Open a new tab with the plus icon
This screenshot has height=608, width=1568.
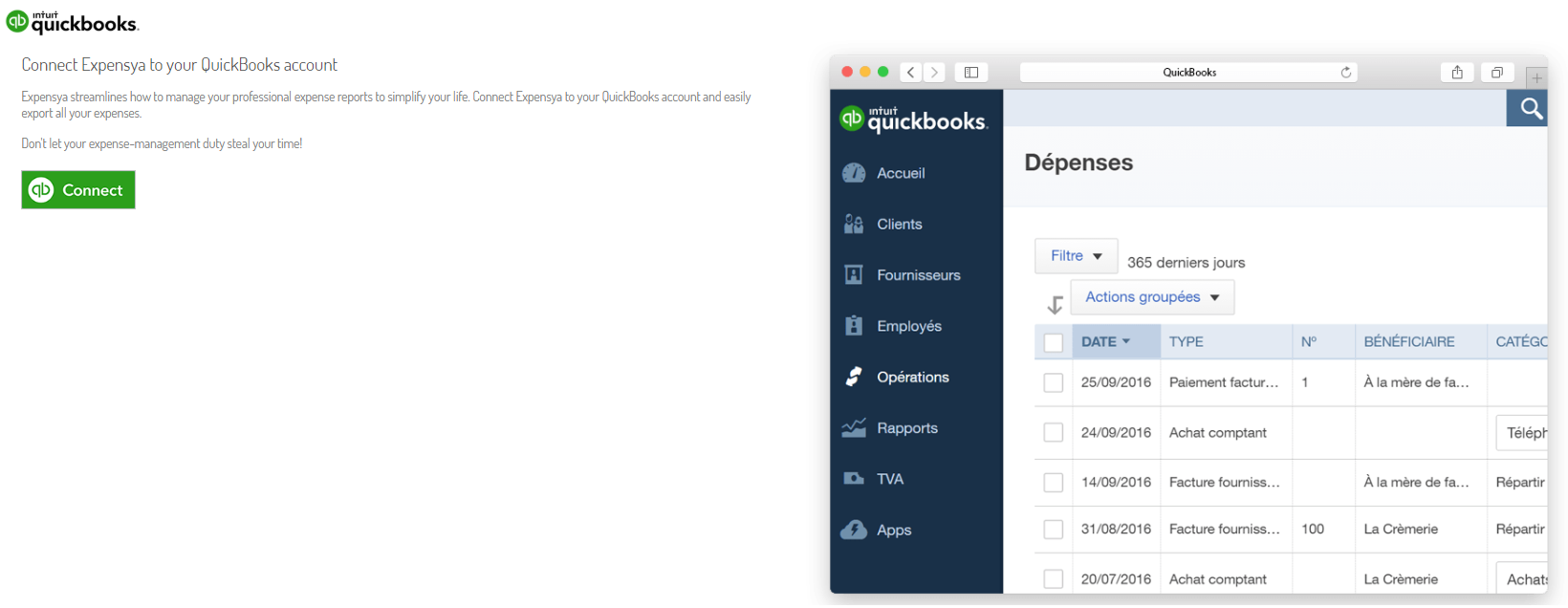(x=1536, y=77)
